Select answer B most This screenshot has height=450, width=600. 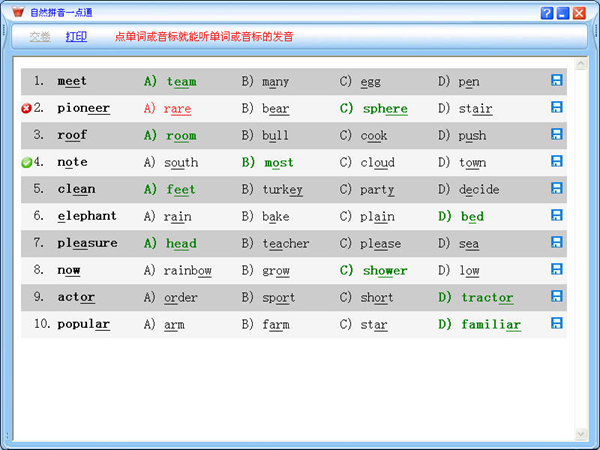(267, 163)
